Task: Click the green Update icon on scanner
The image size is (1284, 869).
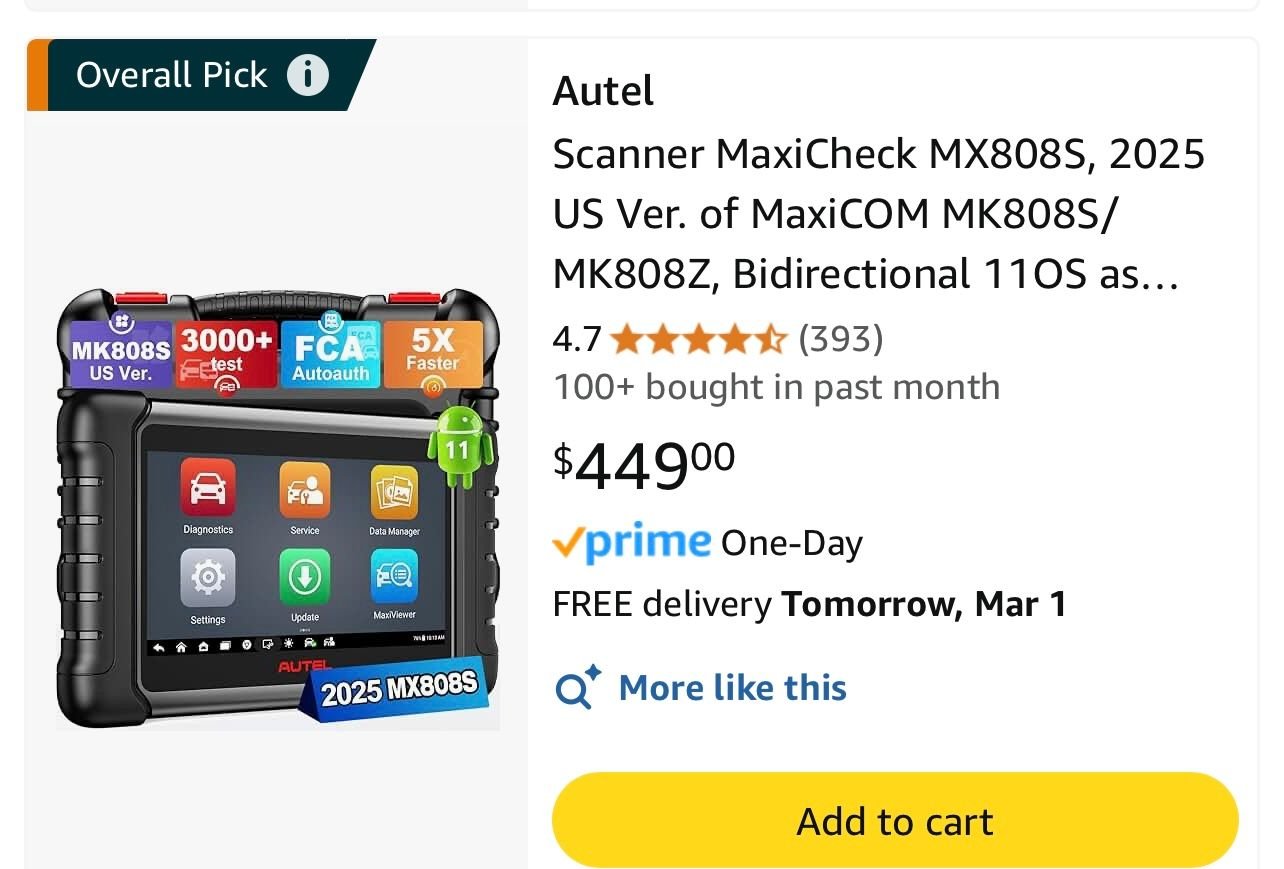Action: tap(305, 576)
